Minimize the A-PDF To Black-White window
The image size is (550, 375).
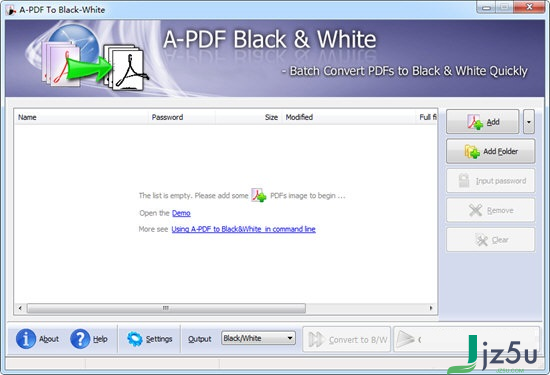(x=486, y=7)
